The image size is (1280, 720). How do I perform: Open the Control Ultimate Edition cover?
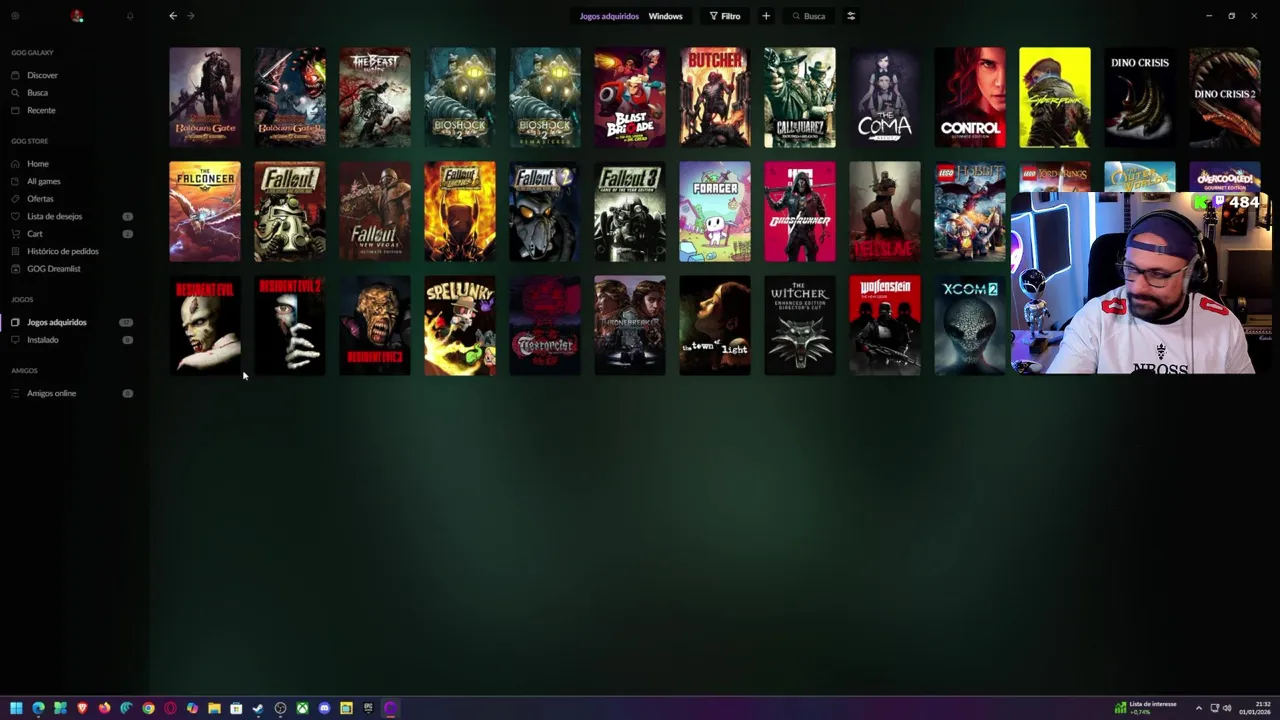pyautogui.click(x=970, y=97)
